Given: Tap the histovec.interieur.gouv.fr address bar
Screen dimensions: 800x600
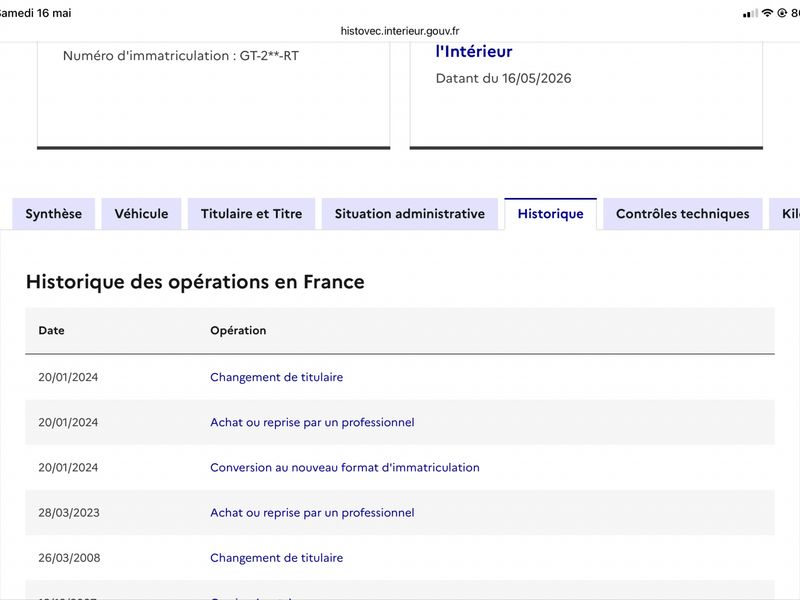Looking at the screenshot, I should click(400, 31).
